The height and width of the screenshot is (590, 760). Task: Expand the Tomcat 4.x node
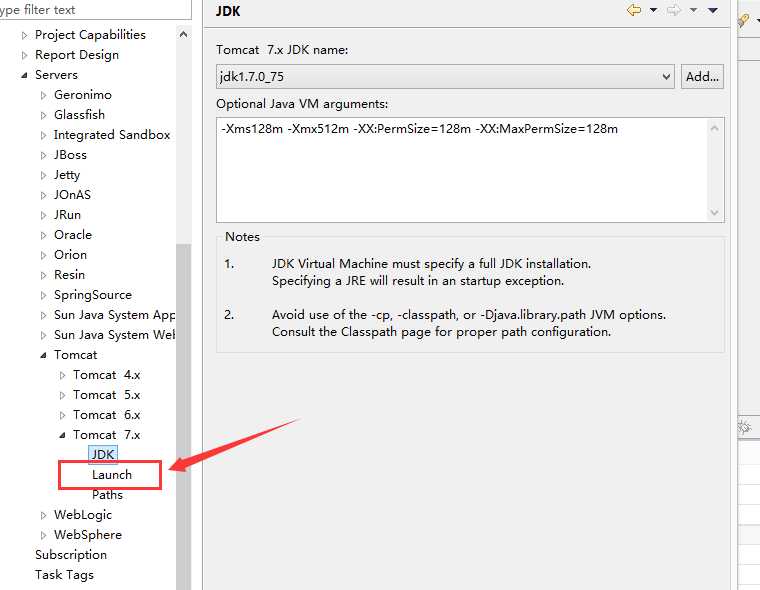tap(63, 375)
